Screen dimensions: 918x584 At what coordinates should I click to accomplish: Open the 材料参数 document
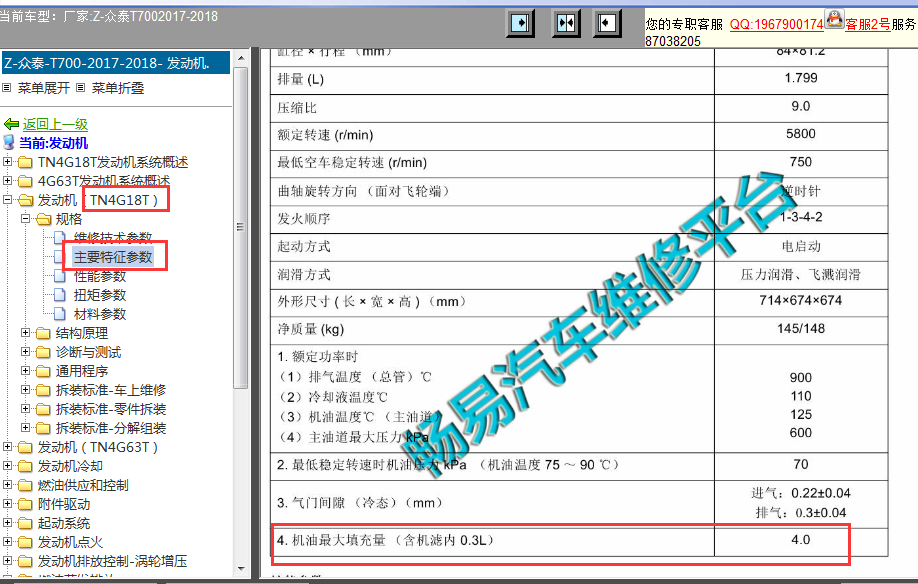pos(100,314)
